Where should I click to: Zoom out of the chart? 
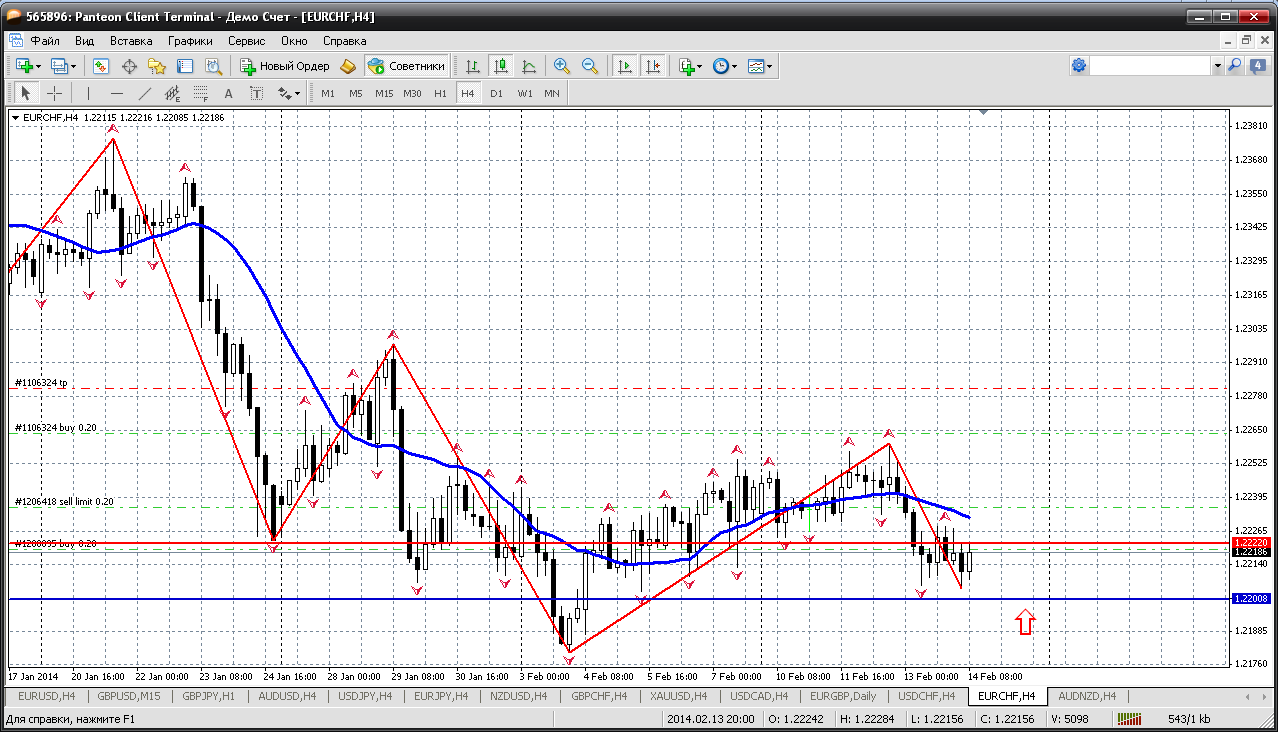590,66
